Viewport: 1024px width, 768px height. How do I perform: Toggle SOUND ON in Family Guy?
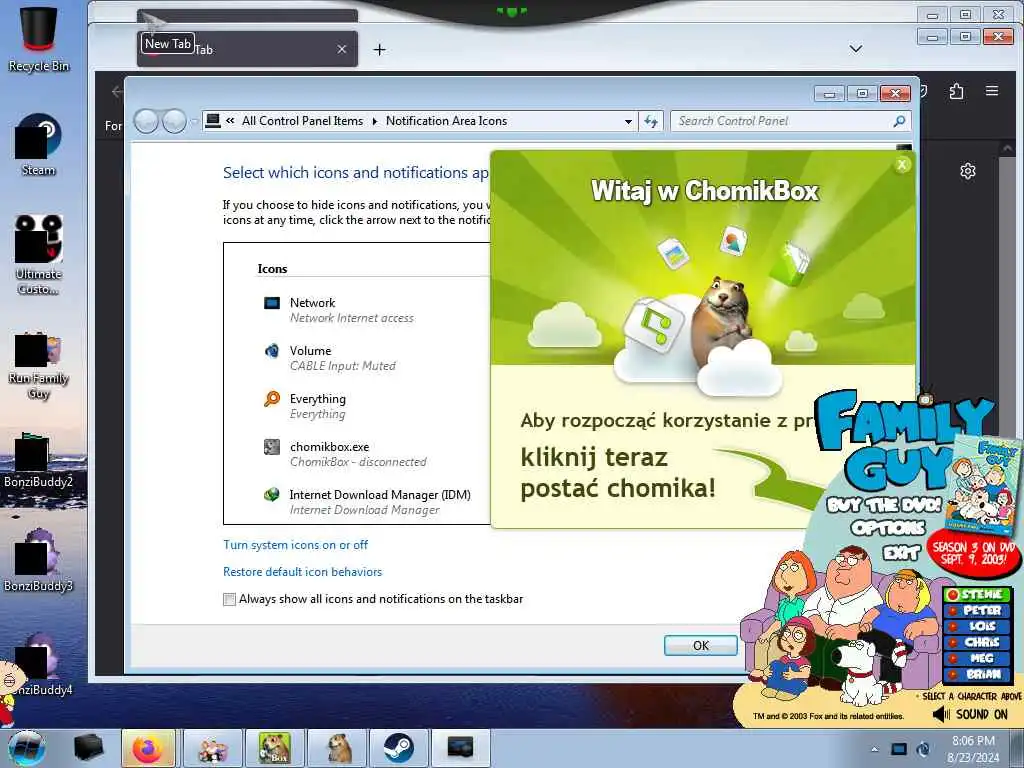point(970,714)
